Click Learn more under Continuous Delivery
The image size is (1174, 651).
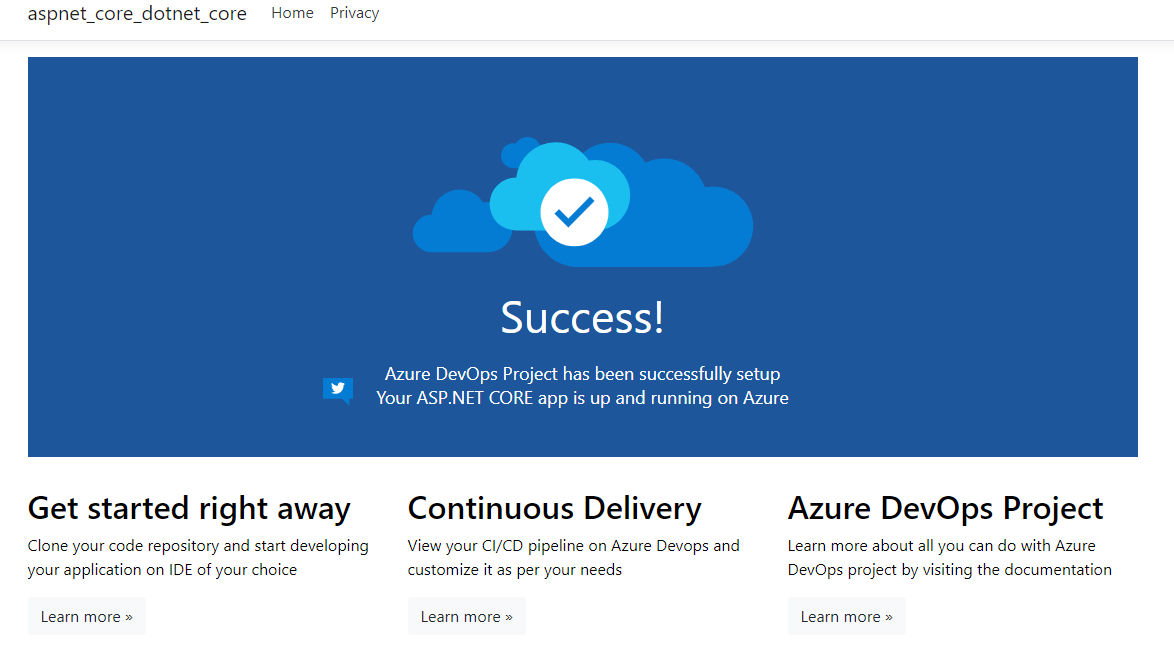[x=466, y=617]
